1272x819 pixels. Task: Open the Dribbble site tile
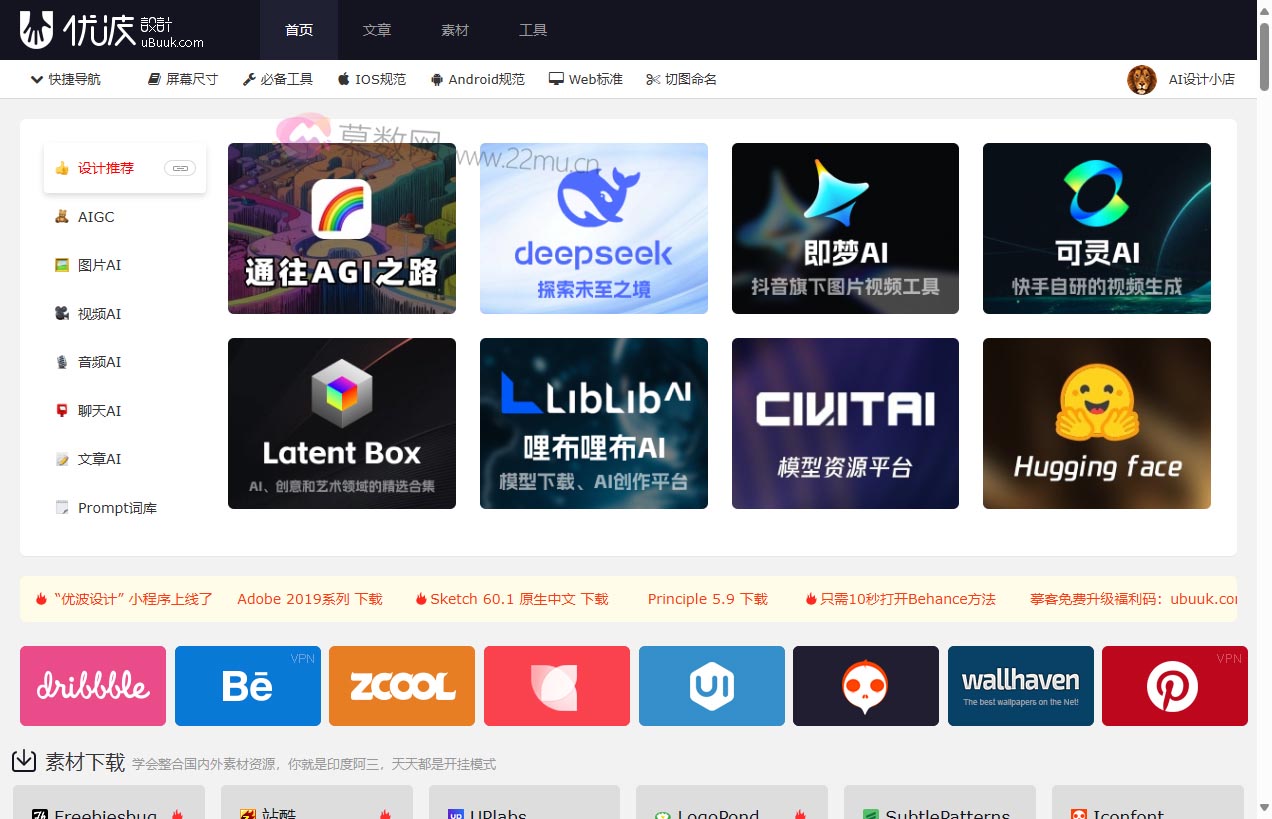[x=93, y=686]
